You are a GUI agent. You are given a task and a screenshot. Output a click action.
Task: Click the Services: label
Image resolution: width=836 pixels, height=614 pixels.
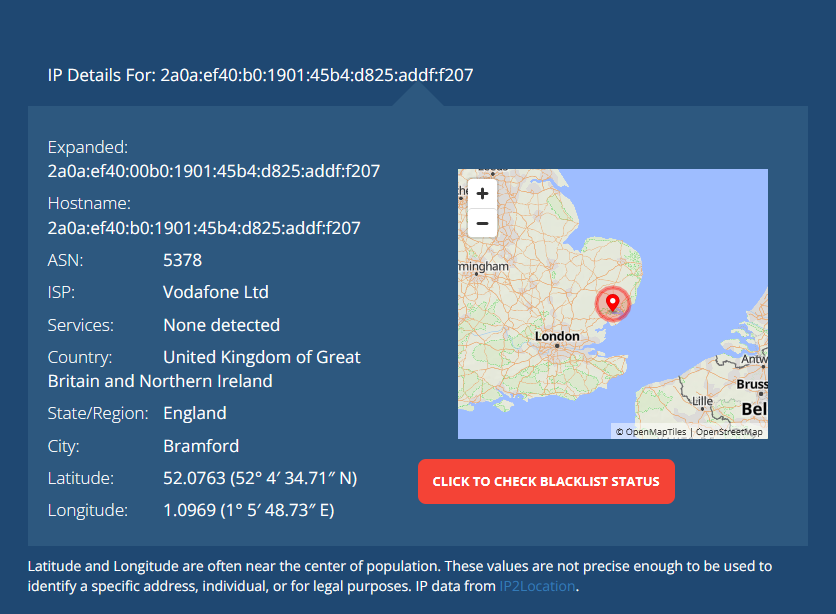click(81, 325)
